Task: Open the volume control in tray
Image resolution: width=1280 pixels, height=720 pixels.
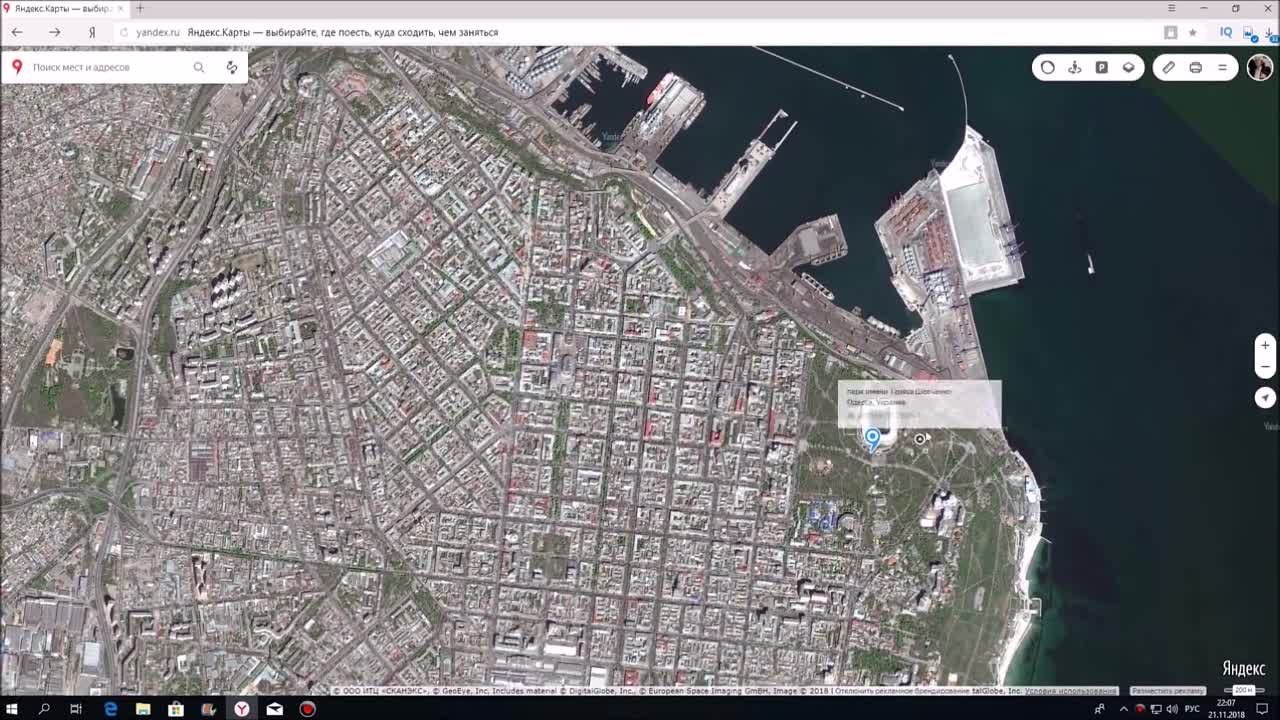Action: [1171, 709]
